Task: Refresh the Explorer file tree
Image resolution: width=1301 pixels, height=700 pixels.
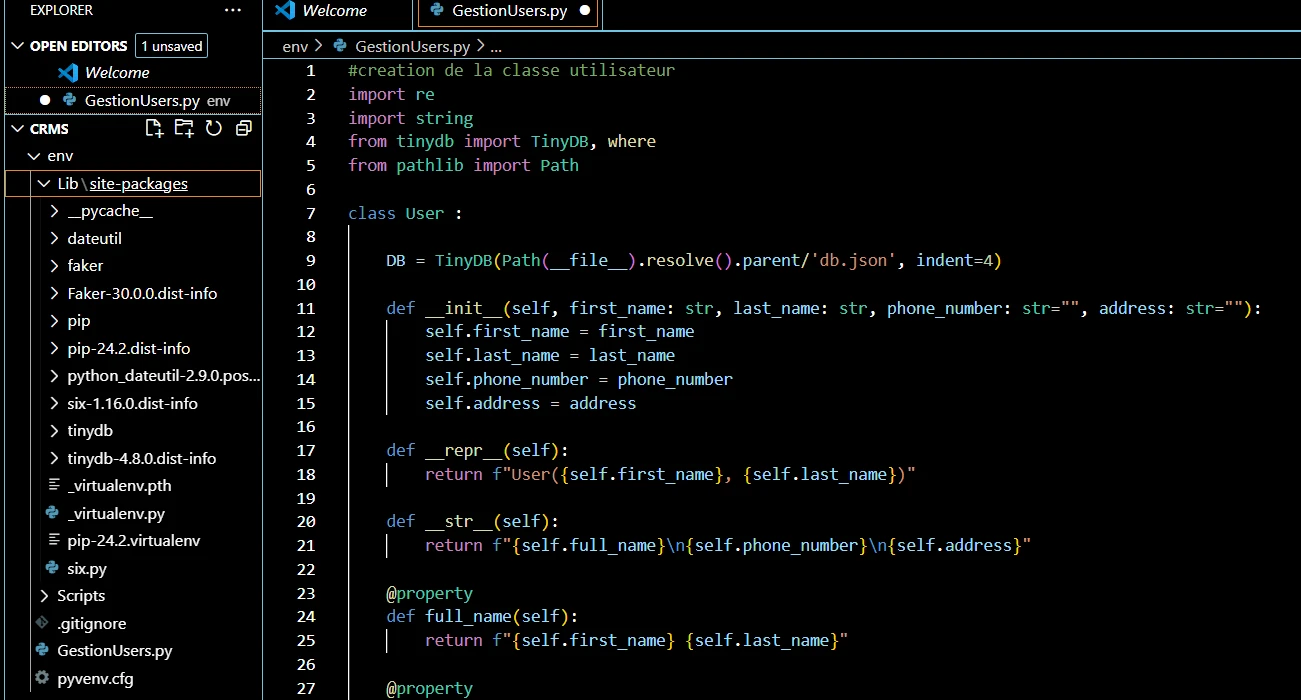Action: (214, 128)
